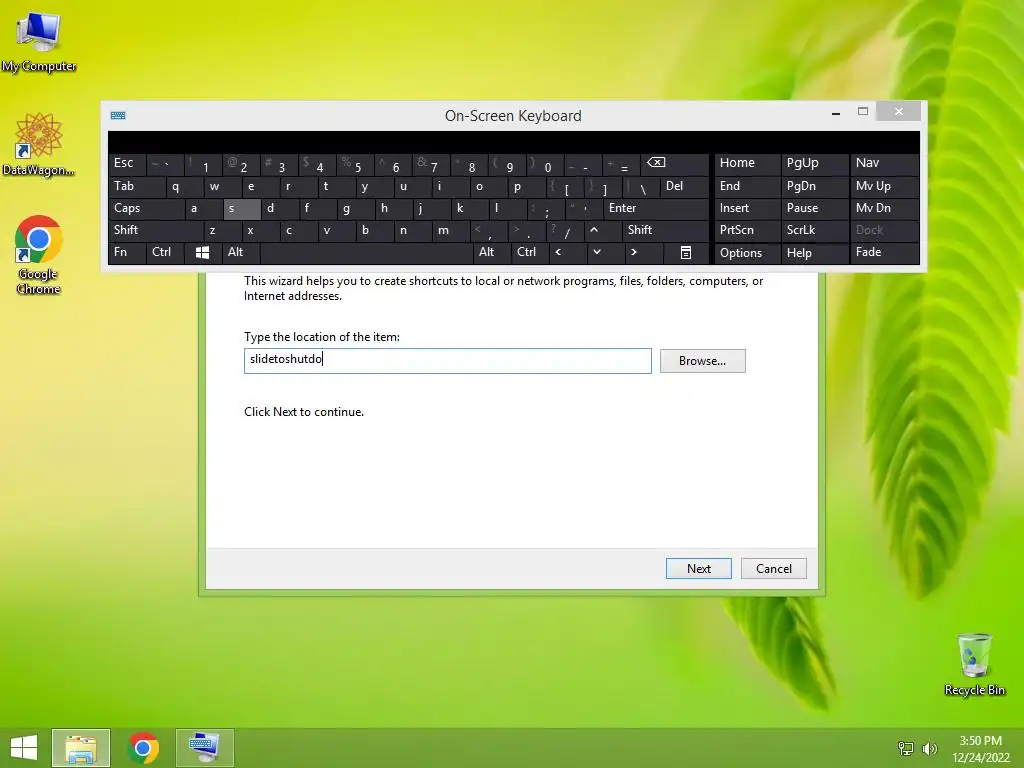The width and height of the screenshot is (1024, 768).
Task: Click the Del key
Action: [x=684, y=187]
